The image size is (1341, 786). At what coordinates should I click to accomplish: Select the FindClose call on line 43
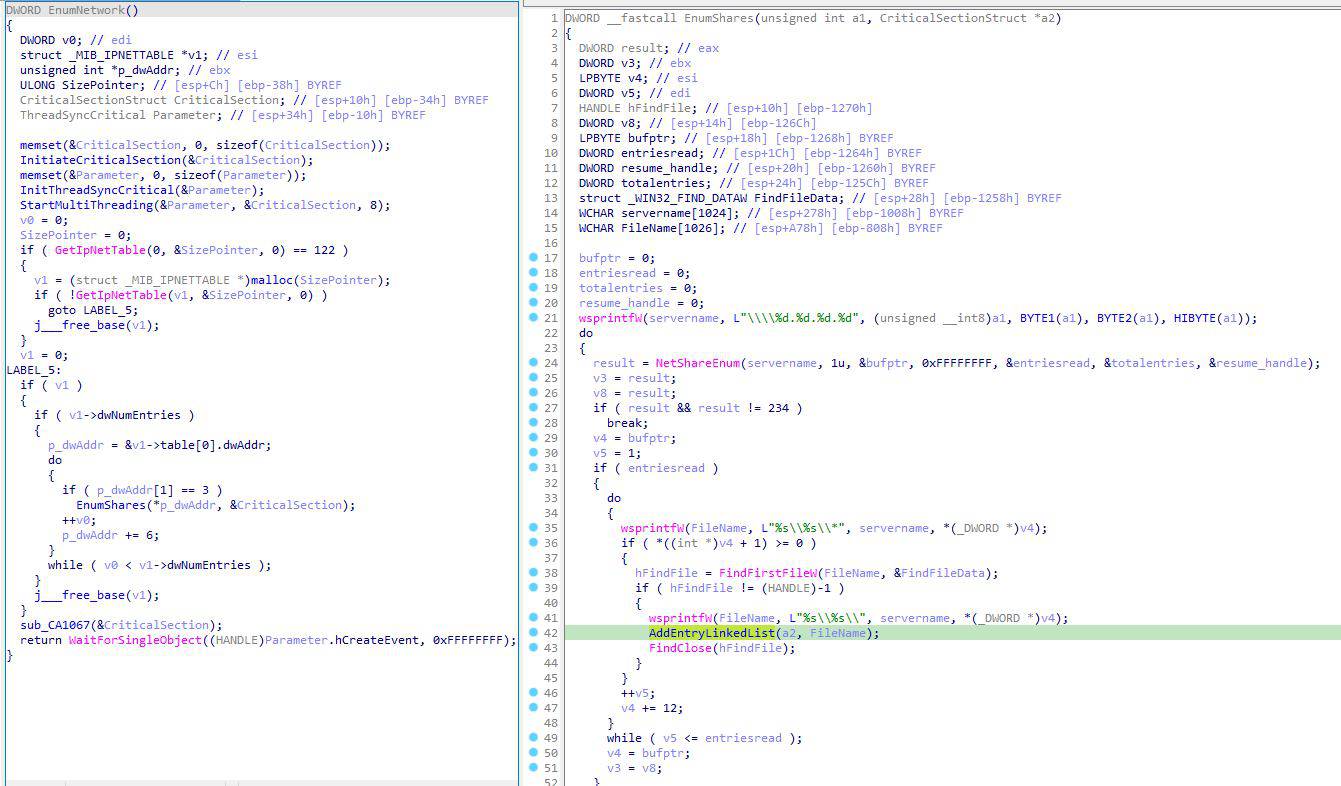[679, 648]
